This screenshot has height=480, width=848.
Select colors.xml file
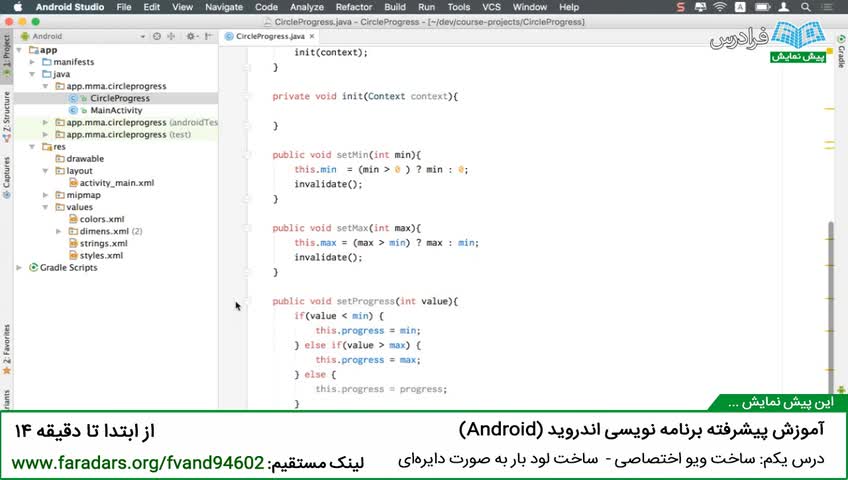[x=102, y=219]
